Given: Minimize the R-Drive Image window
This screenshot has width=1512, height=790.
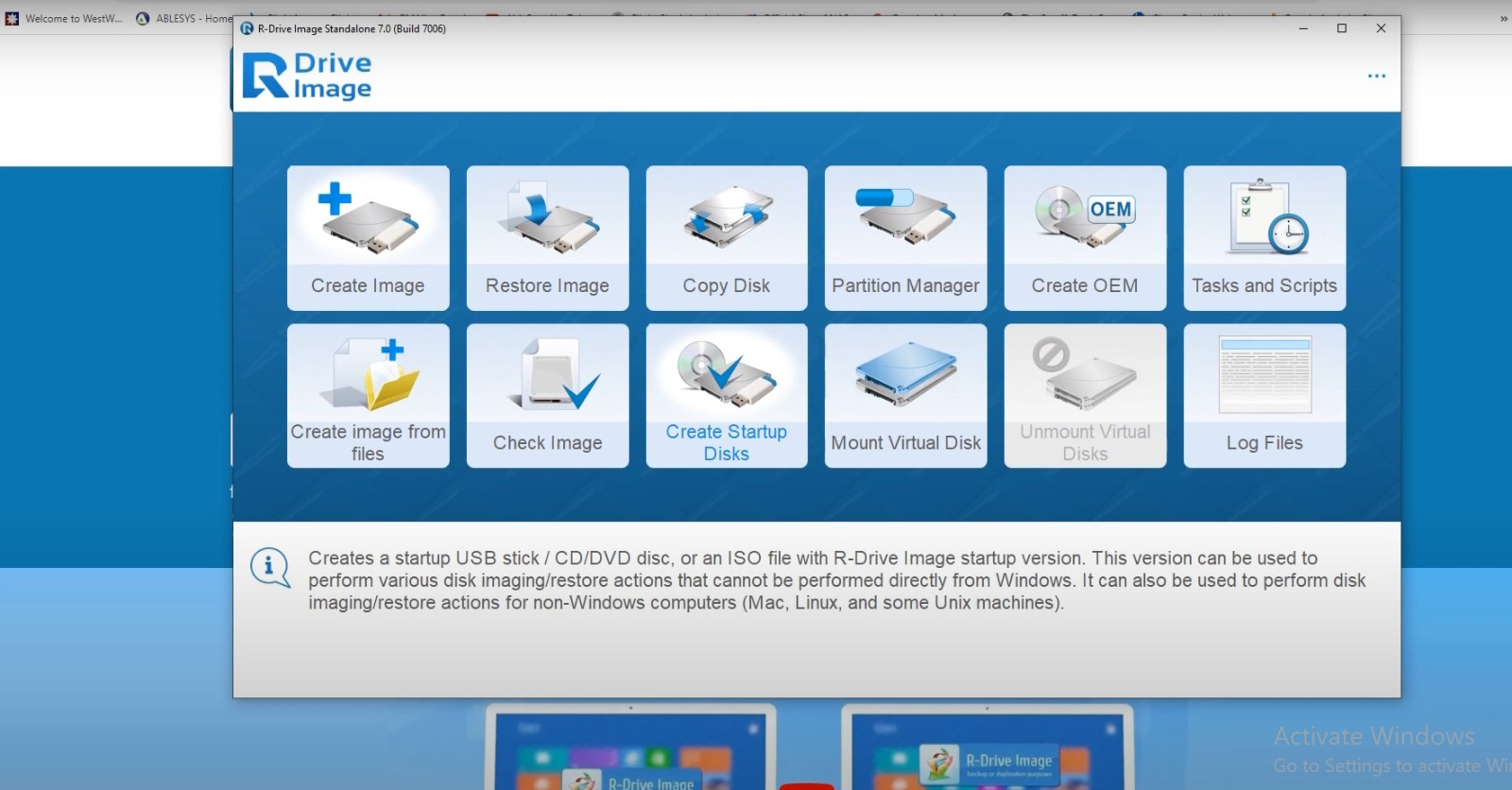Looking at the screenshot, I should click(x=1303, y=28).
